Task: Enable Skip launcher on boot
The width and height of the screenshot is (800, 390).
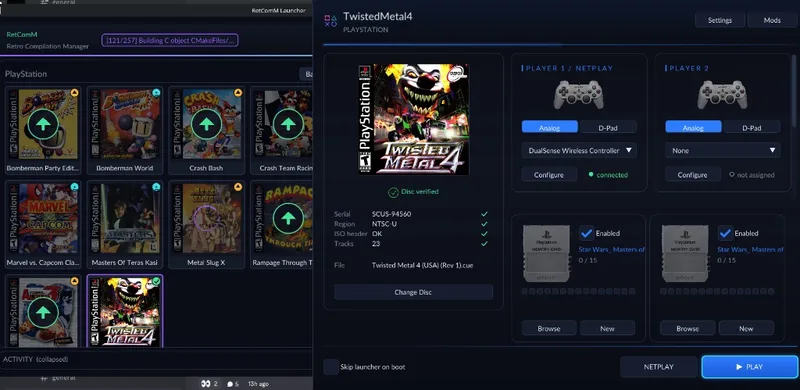Action: pos(331,367)
